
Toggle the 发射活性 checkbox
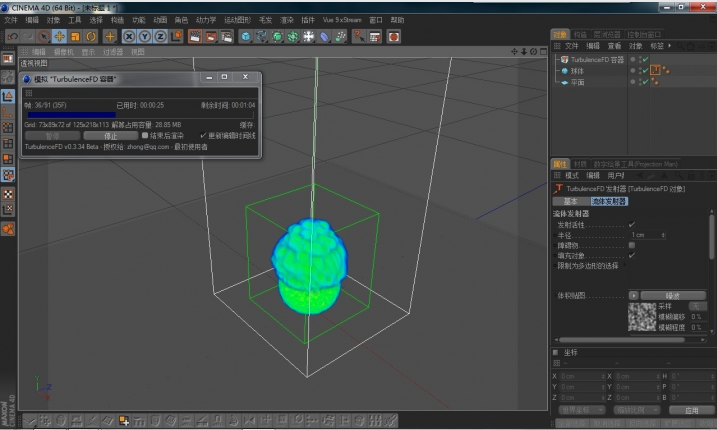631,225
